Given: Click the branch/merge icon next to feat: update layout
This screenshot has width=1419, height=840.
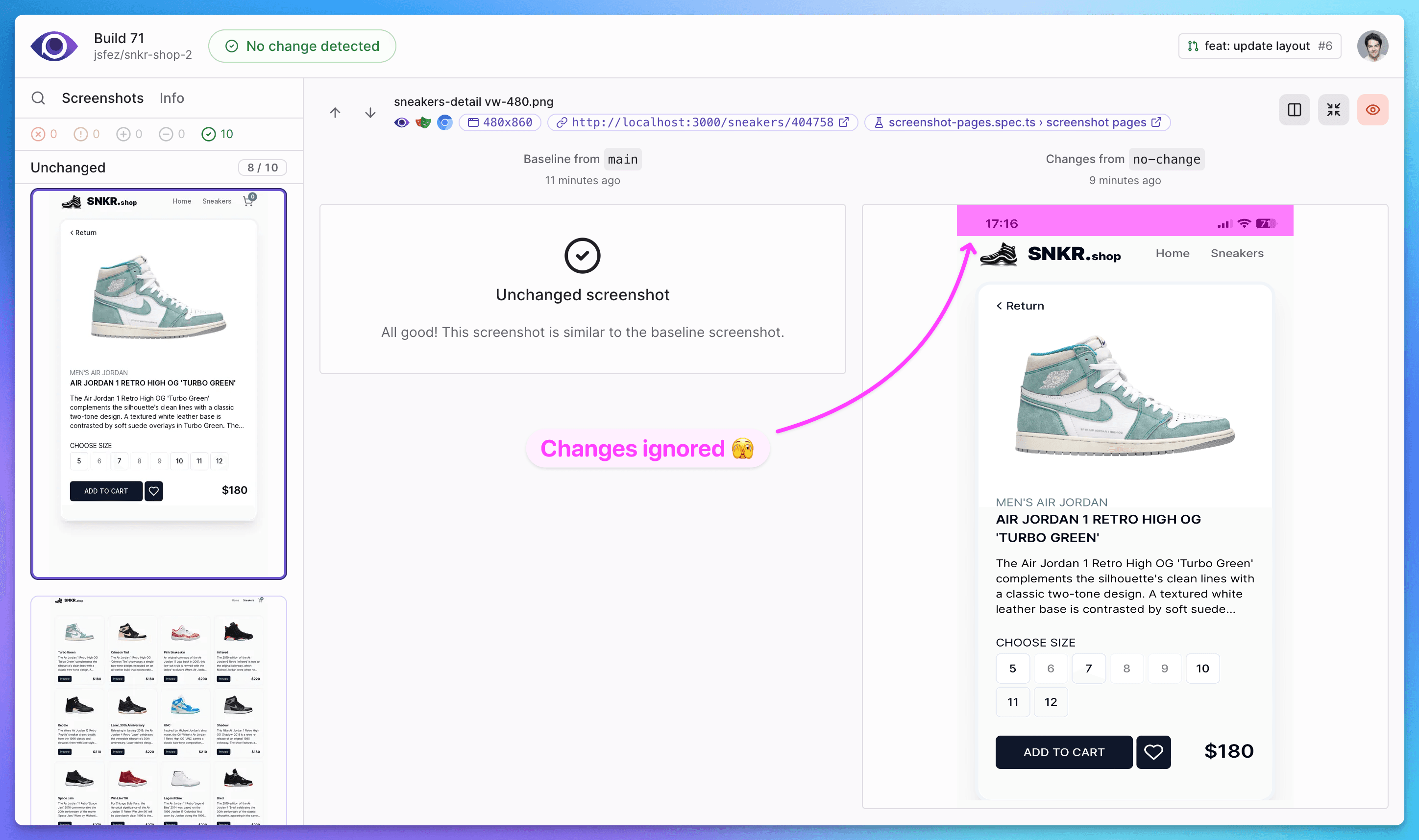Looking at the screenshot, I should 1193,45.
